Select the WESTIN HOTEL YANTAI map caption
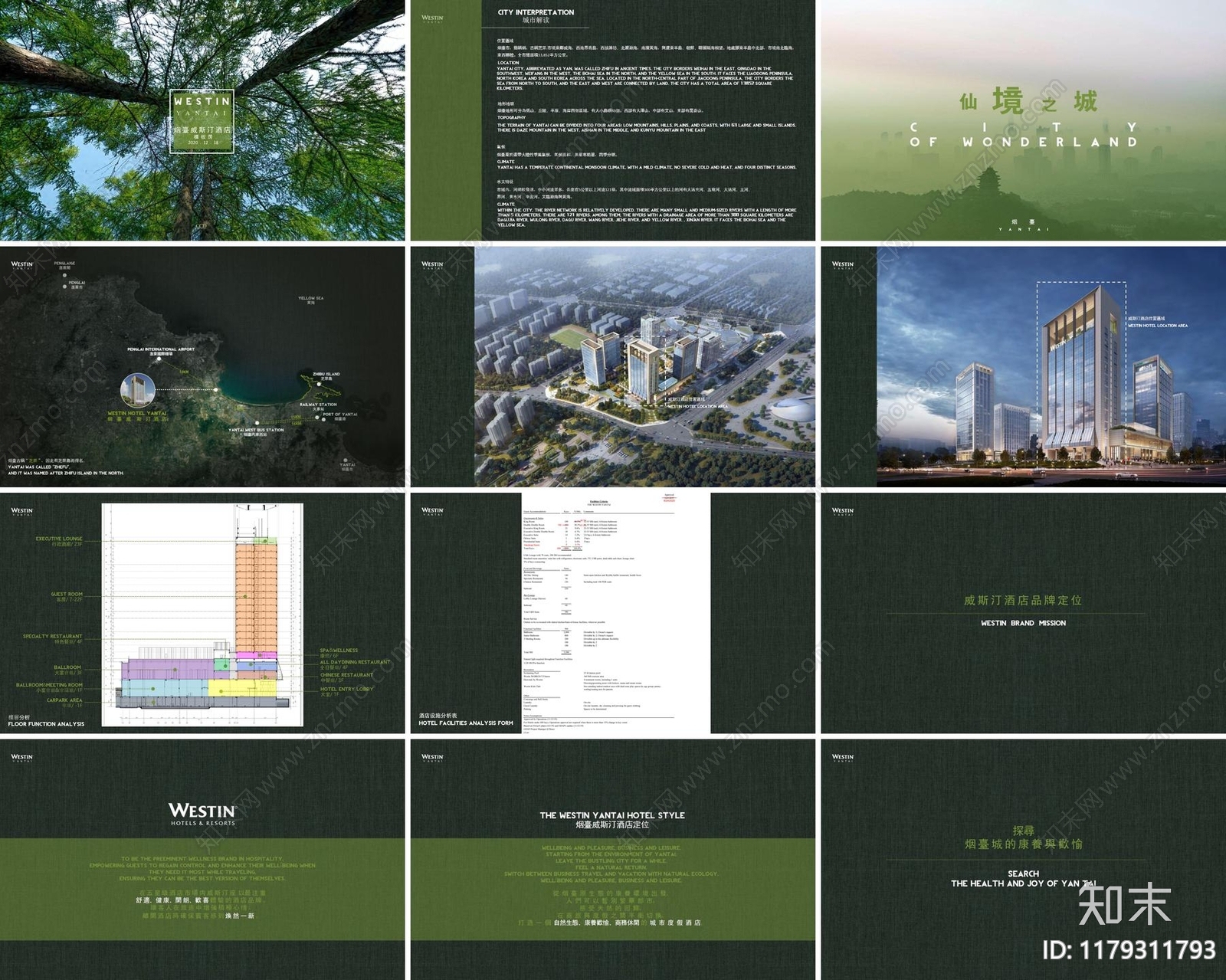Viewport: 1226px width, 980px height. (137, 413)
